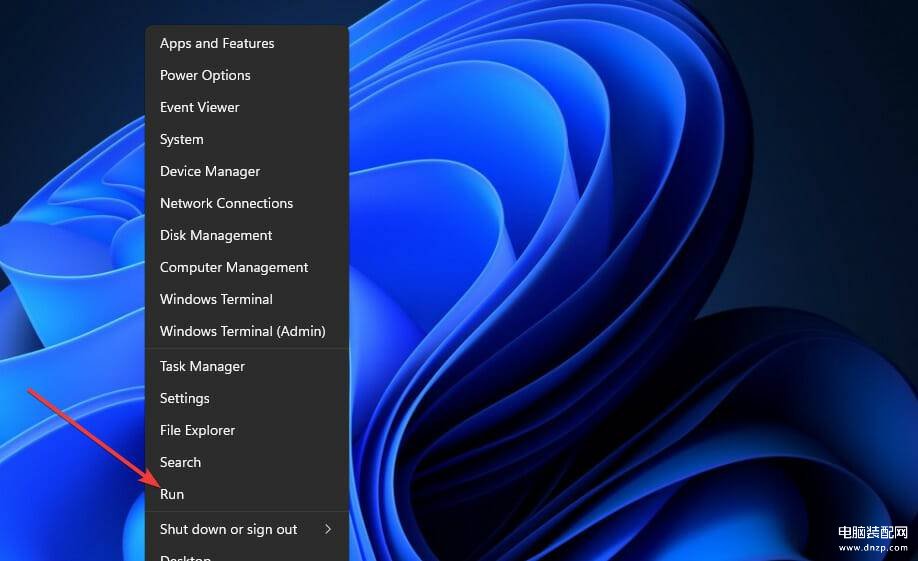Launch Windows Terminal (Admin)
Image resolution: width=918 pixels, height=561 pixels.
pyautogui.click(x=246, y=331)
